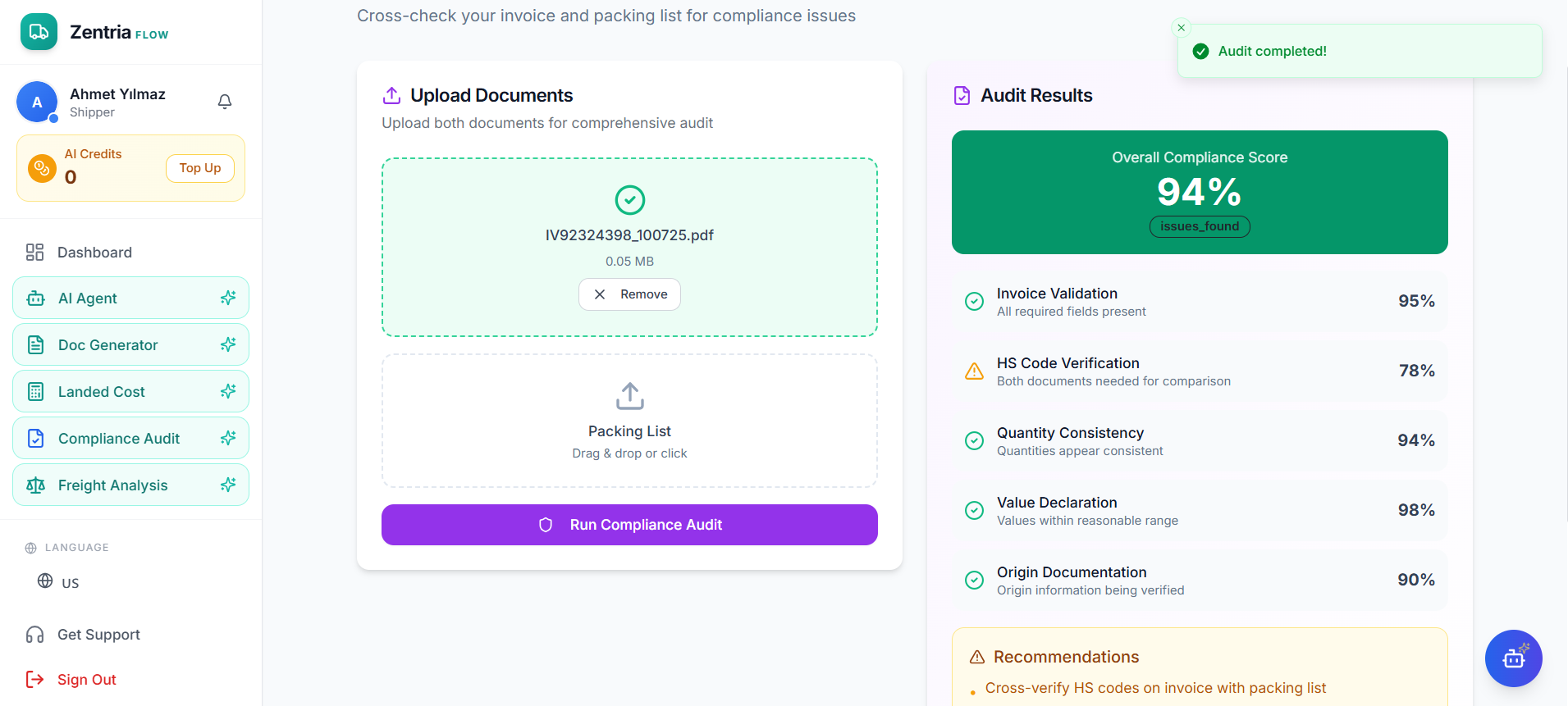Open the Dashboard menu item

tap(94, 253)
